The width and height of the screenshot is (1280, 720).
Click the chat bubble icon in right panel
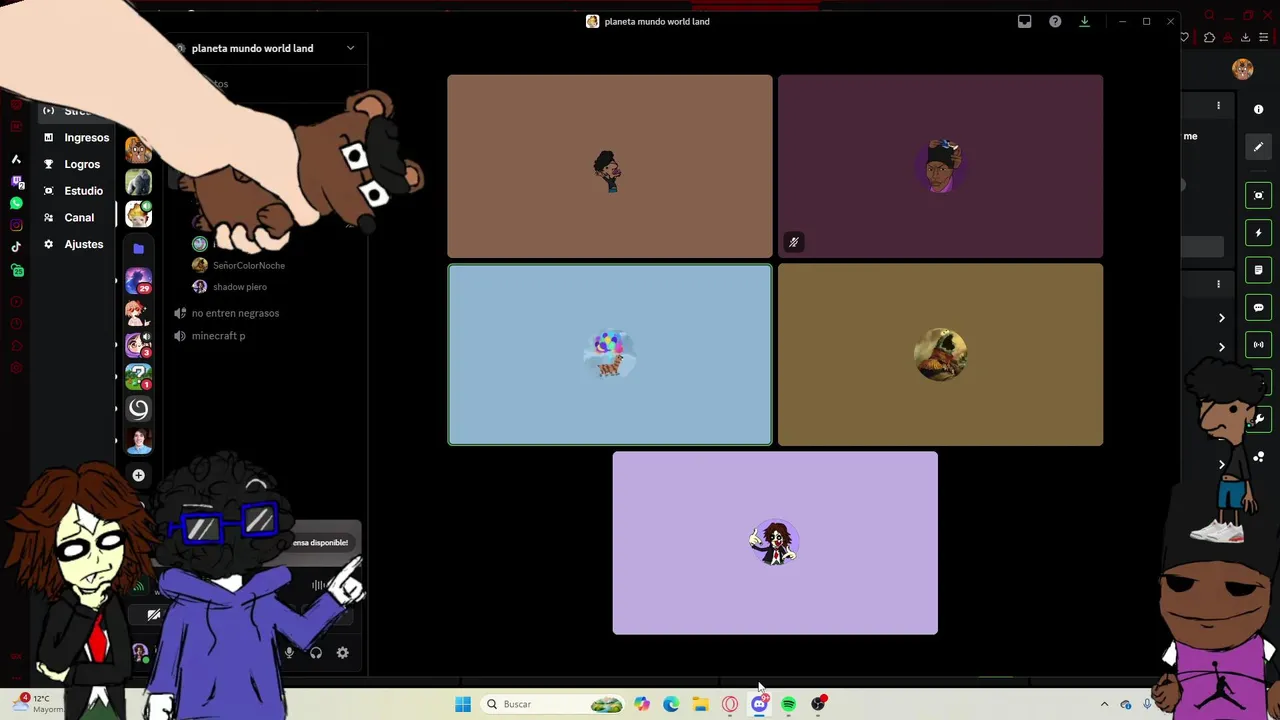1259,308
